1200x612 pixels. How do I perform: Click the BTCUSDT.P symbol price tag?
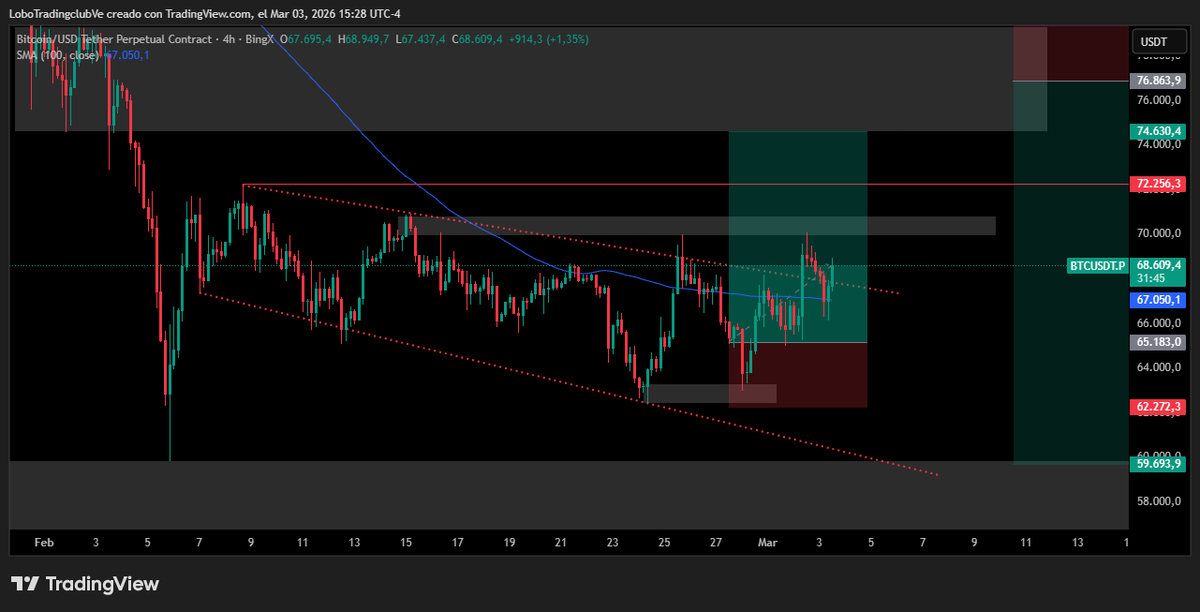(1098, 266)
